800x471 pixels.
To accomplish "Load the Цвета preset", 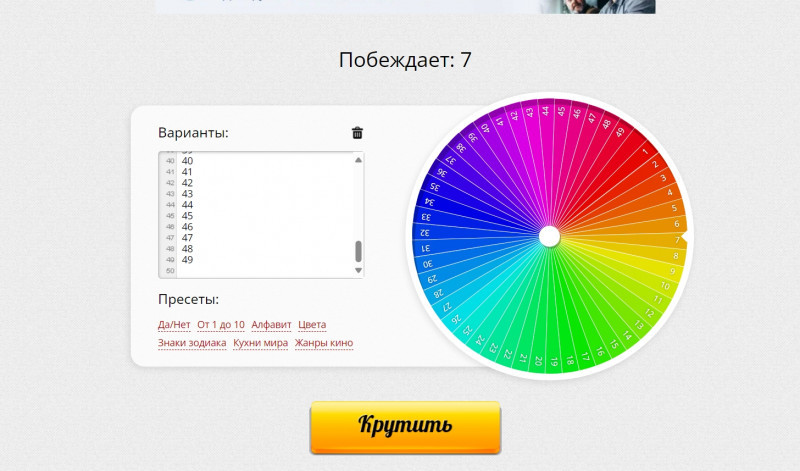I will [312, 325].
